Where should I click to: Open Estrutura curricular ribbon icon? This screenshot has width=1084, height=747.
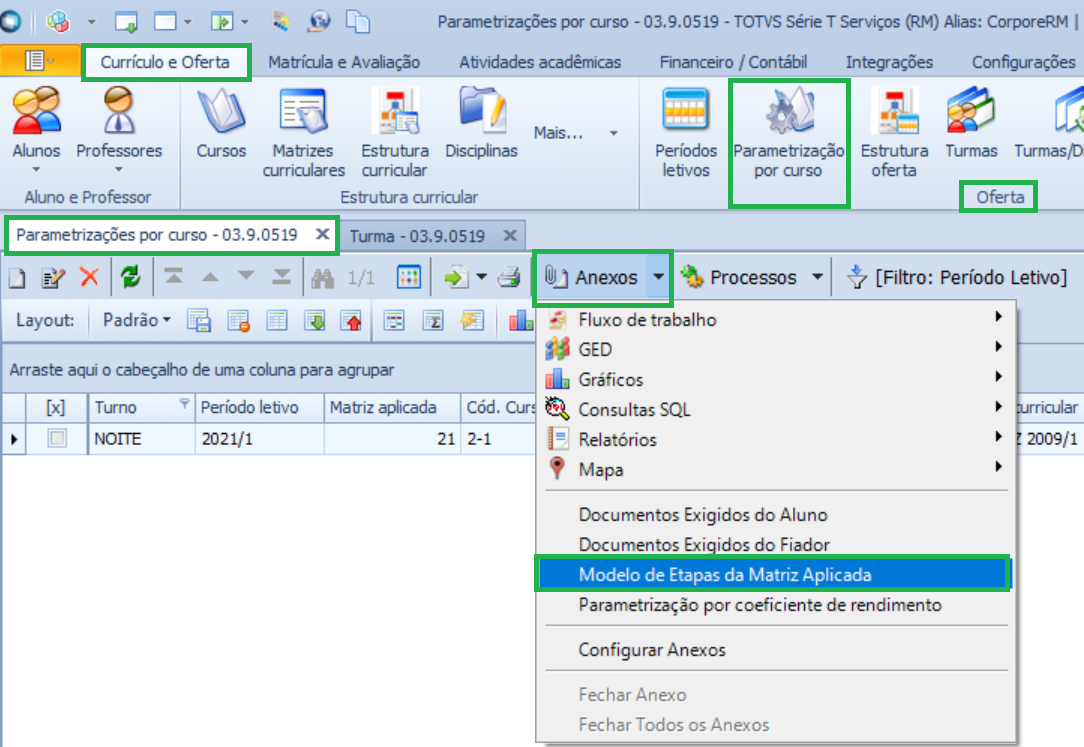click(395, 133)
